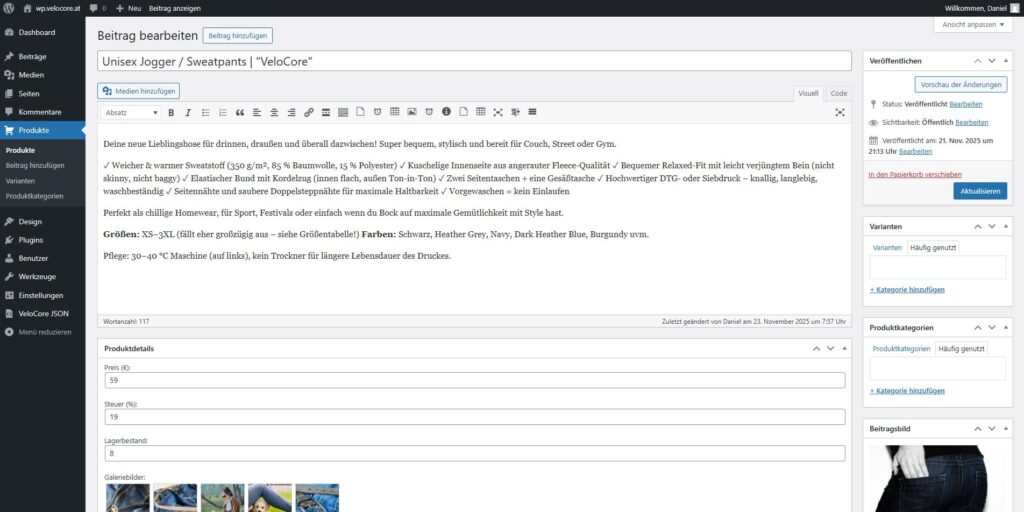The width and height of the screenshot is (1024, 512).
Task: Switch to the Code editor tab
Action: tap(838, 93)
